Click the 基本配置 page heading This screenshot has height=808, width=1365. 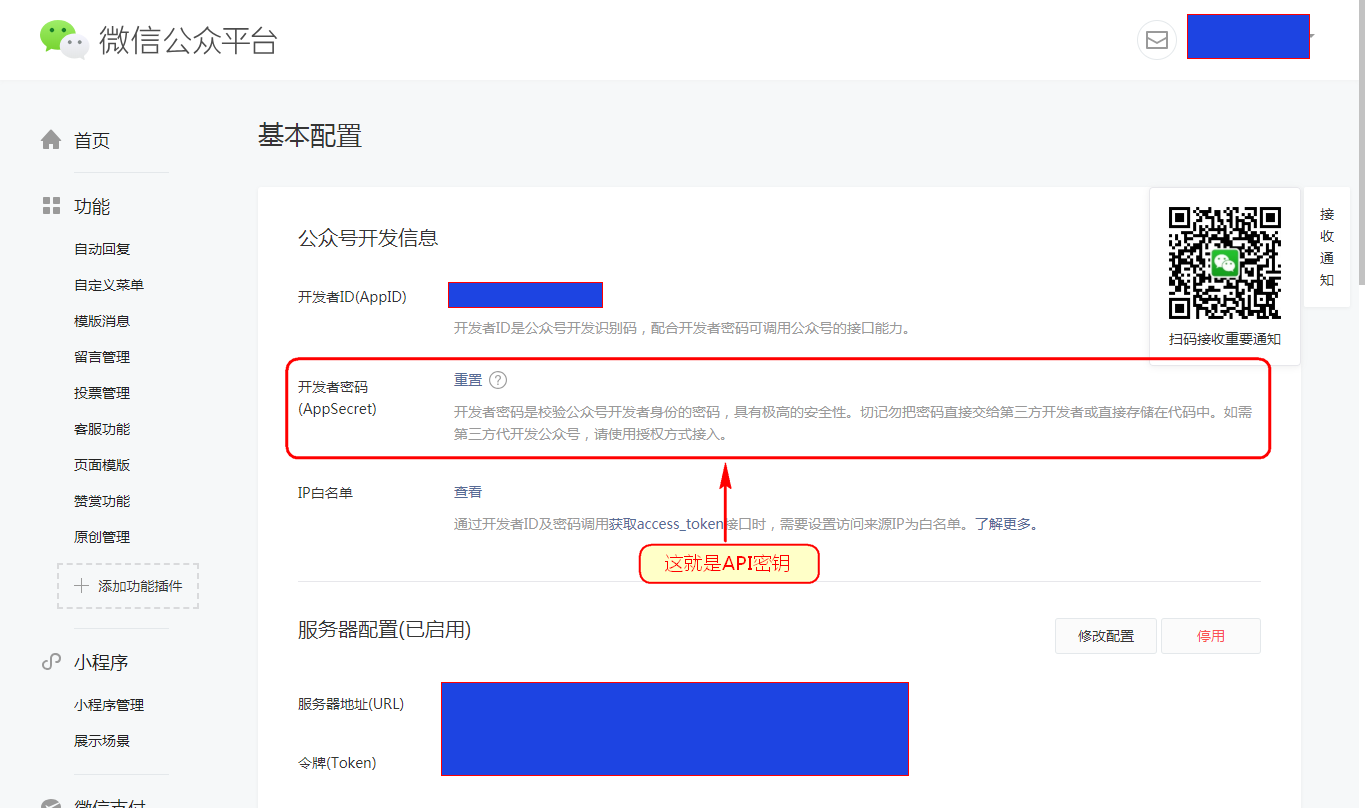tap(310, 136)
